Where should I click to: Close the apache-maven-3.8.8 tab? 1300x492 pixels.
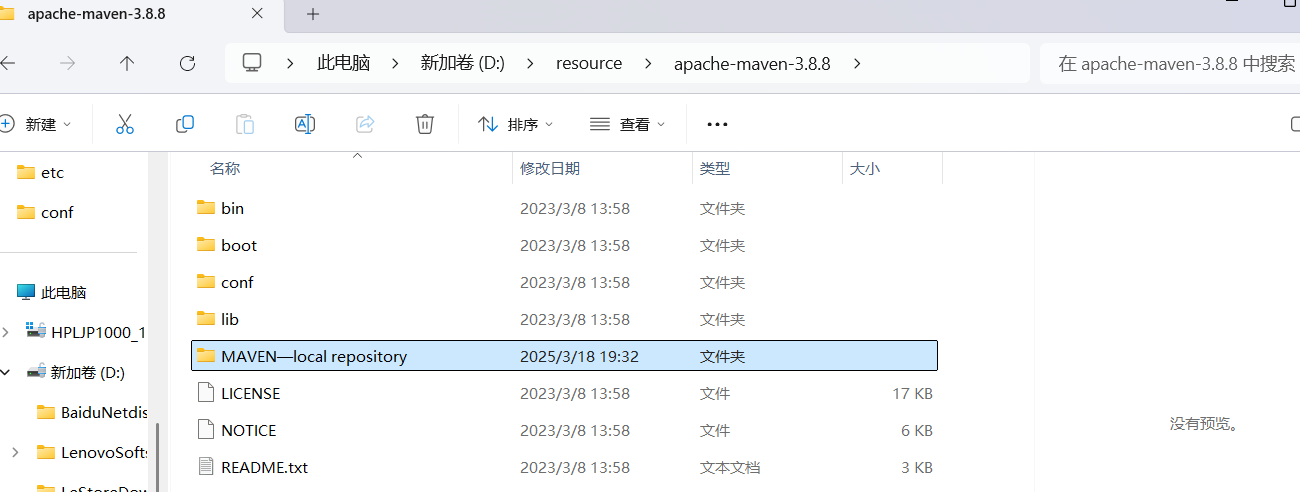click(257, 14)
